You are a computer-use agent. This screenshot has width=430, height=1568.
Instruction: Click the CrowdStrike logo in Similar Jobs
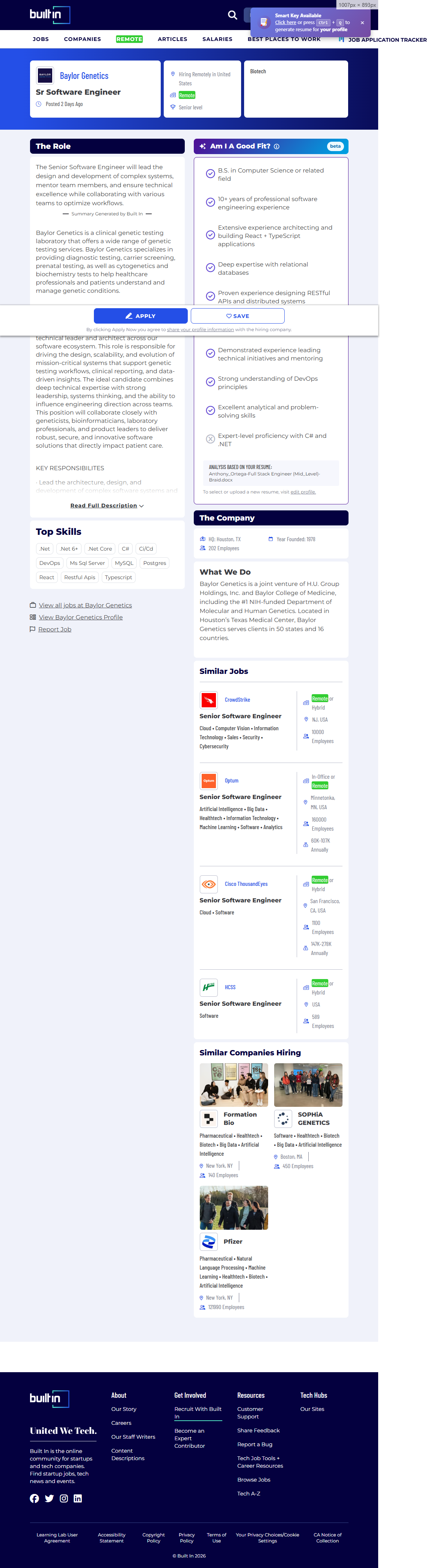click(x=208, y=700)
